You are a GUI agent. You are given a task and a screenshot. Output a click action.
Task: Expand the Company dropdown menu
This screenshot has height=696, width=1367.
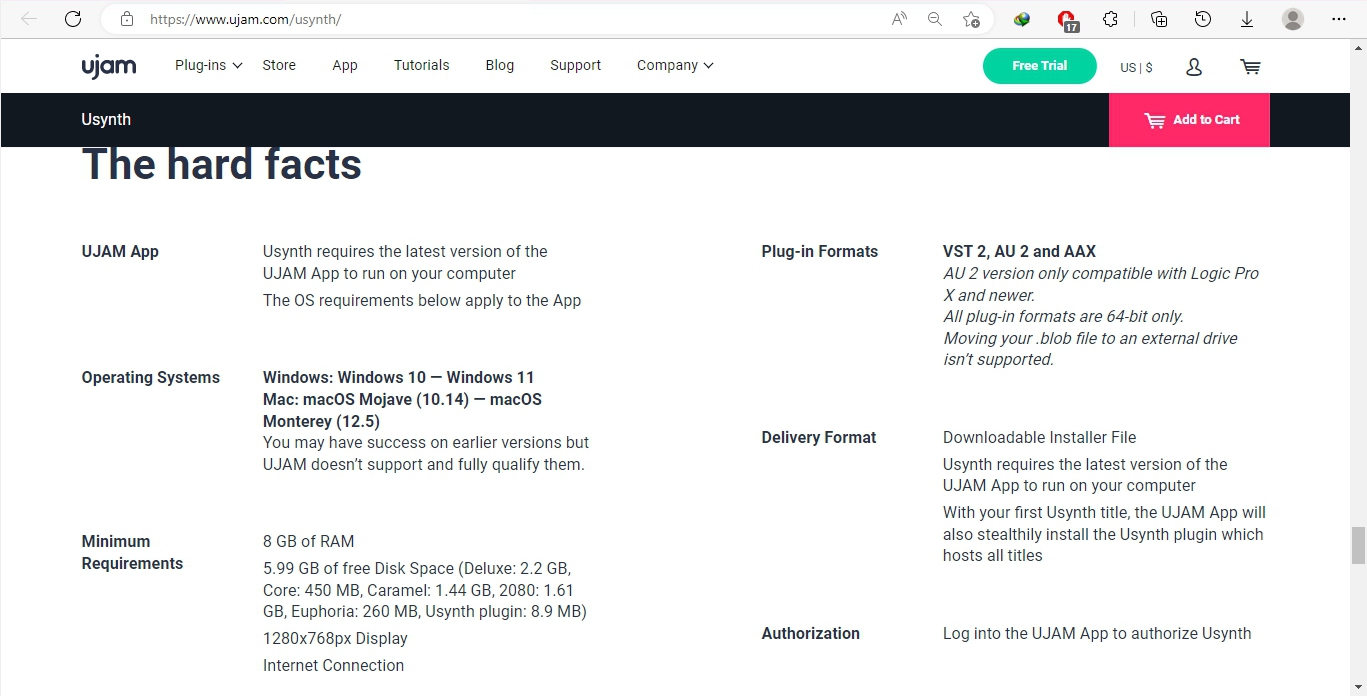pyautogui.click(x=675, y=66)
